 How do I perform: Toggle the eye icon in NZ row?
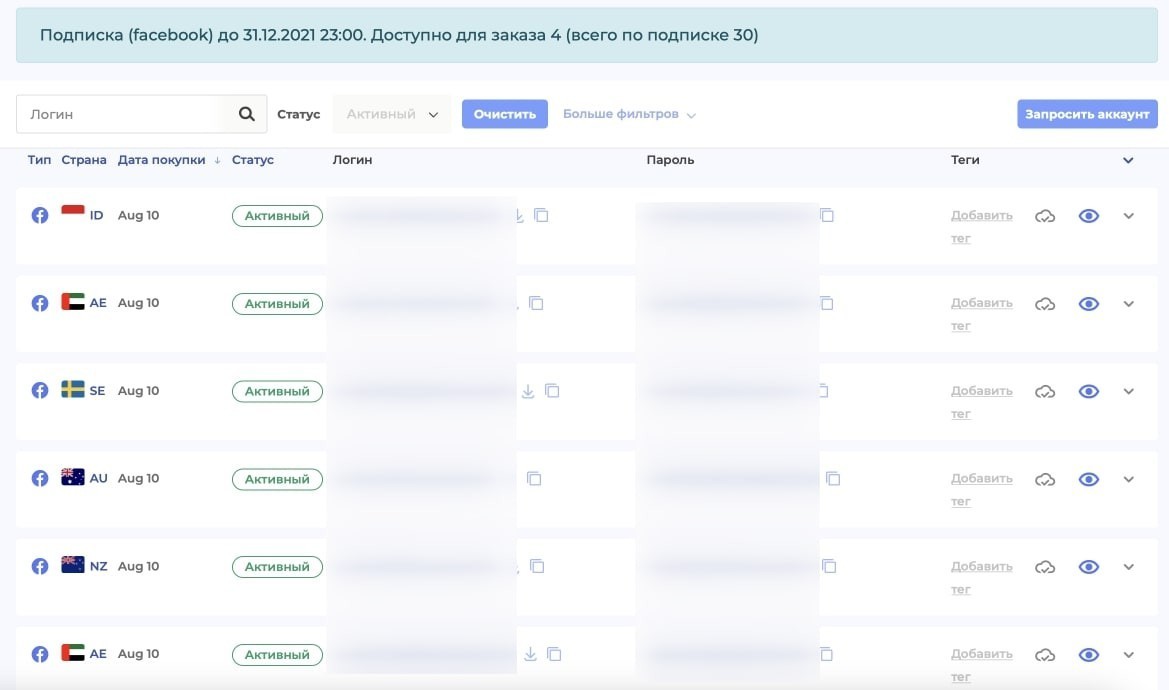pyautogui.click(x=1088, y=567)
